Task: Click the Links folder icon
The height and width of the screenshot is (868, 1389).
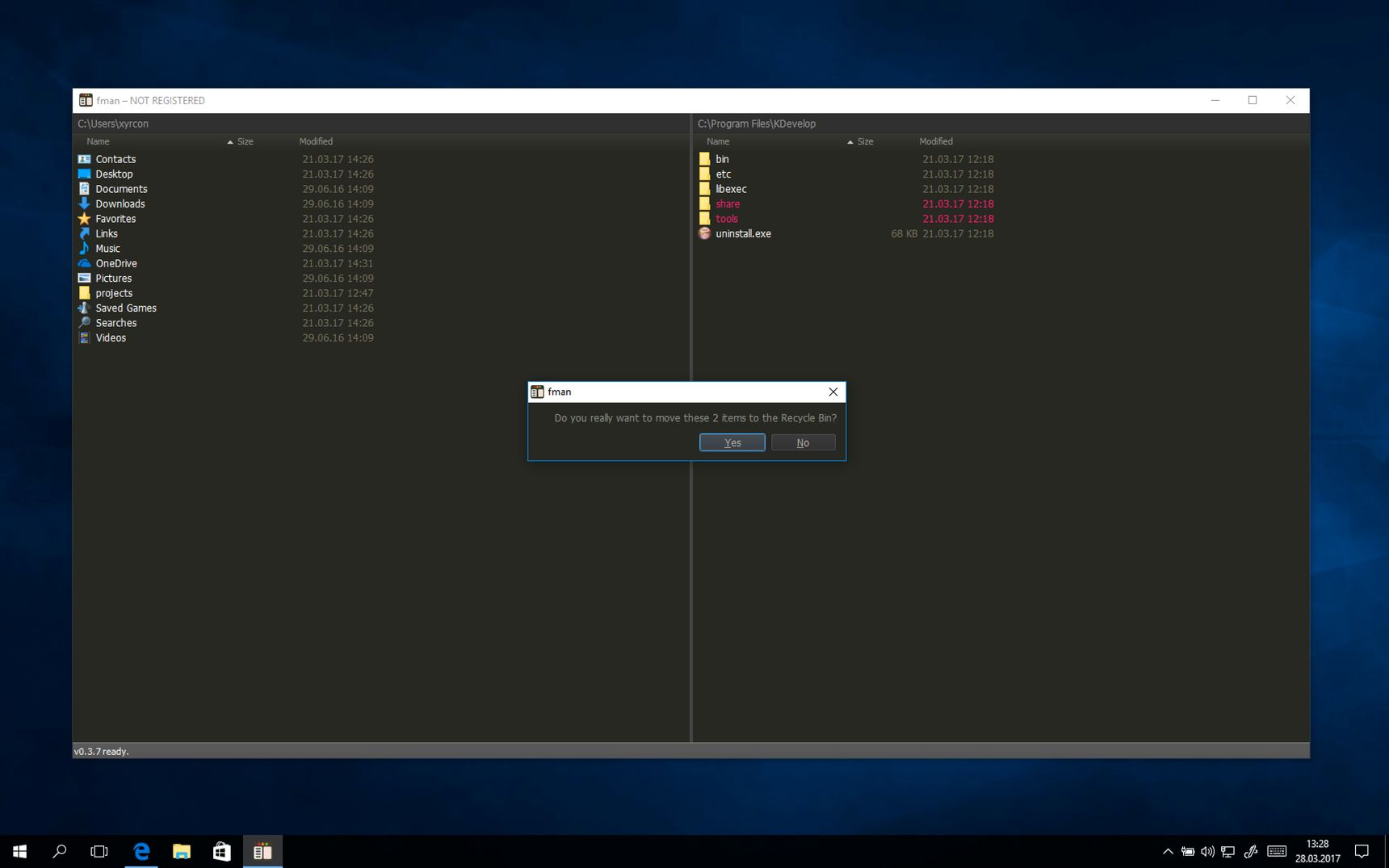Action: pyautogui.click(x=84, y=233)
